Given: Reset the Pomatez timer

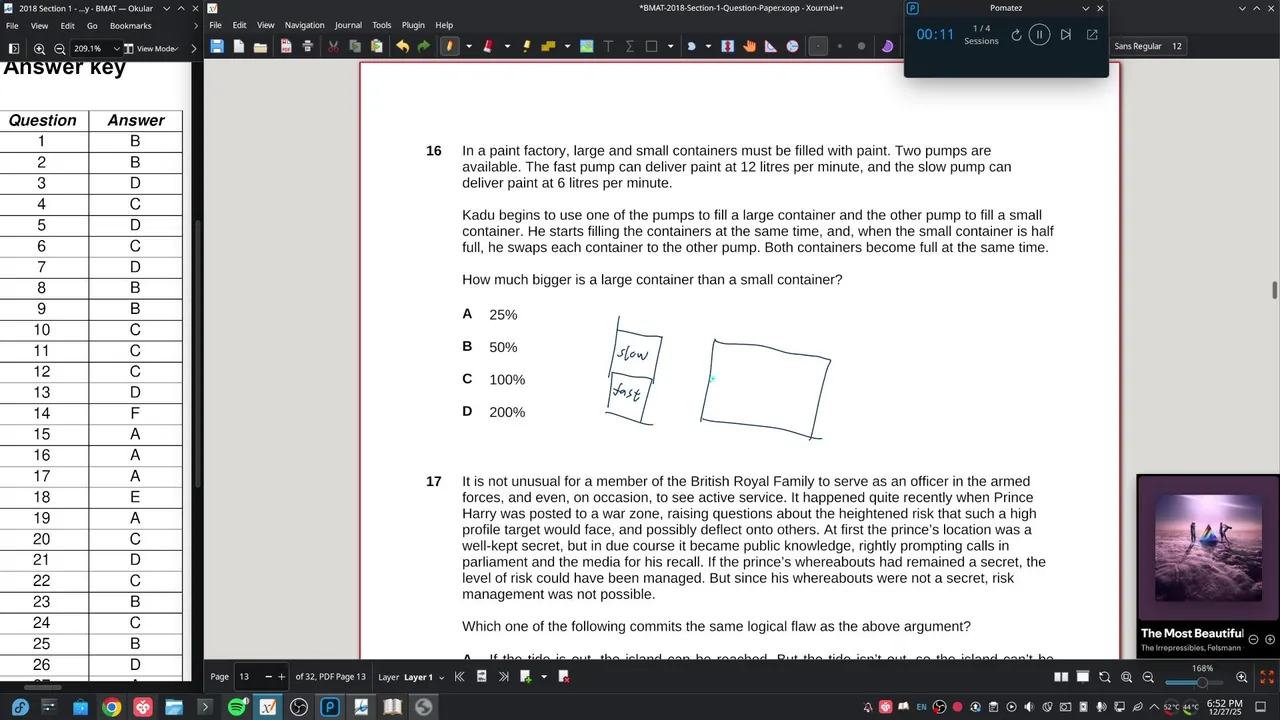Looking at the screenshot, I should pyautogui.click(x=1016, y=34).
